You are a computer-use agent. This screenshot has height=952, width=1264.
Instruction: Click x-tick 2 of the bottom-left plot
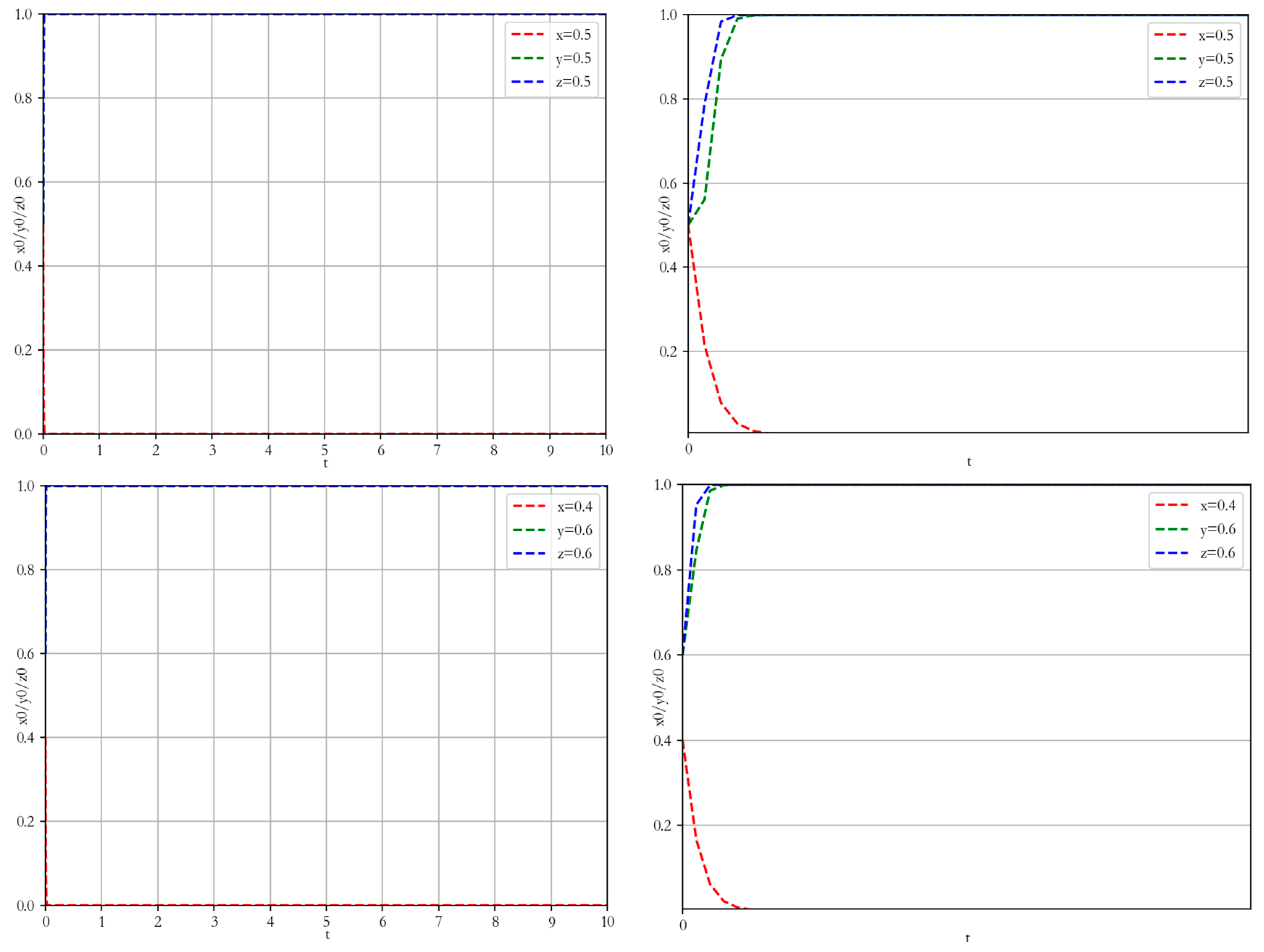[158, 922]
